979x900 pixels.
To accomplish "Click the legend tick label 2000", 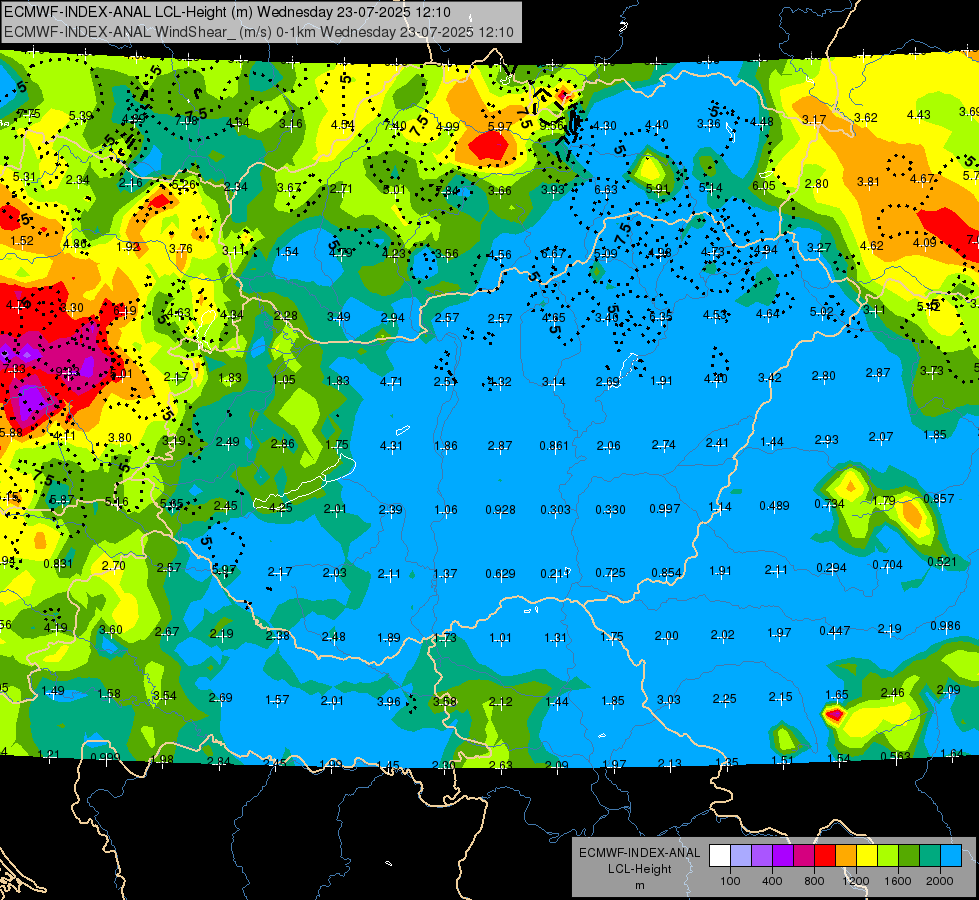I will pos(940,881).
